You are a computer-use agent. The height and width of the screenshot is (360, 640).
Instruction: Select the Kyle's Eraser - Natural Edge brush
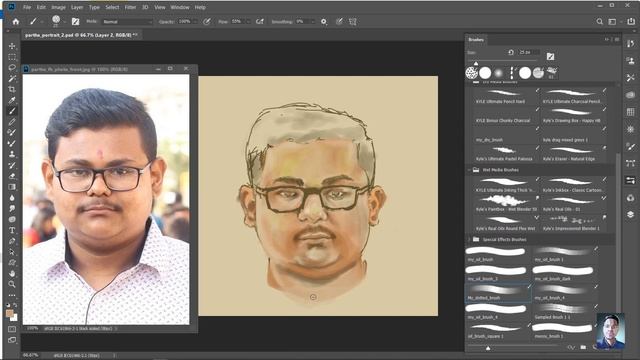tap(573, 154)
